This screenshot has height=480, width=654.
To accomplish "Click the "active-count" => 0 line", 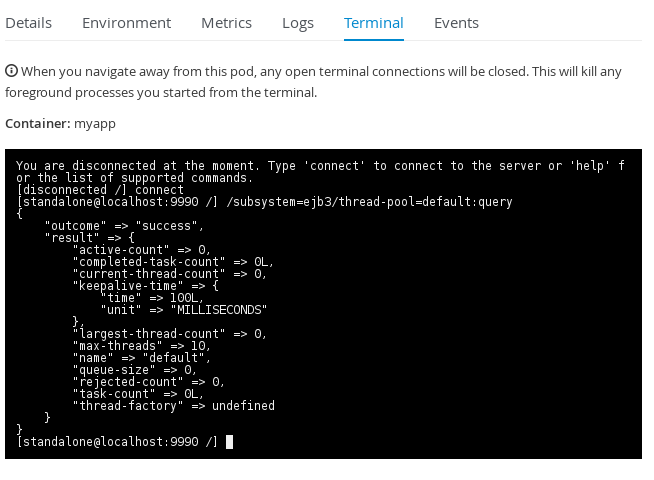I will (141, 250).
